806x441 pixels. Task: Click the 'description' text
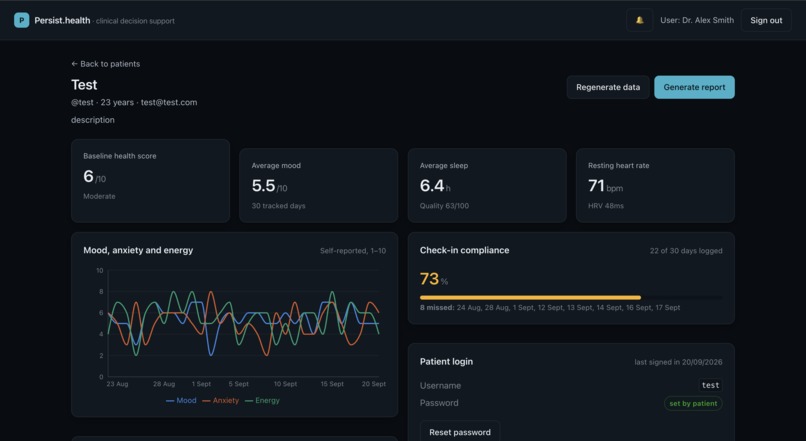tap(93, 120)
